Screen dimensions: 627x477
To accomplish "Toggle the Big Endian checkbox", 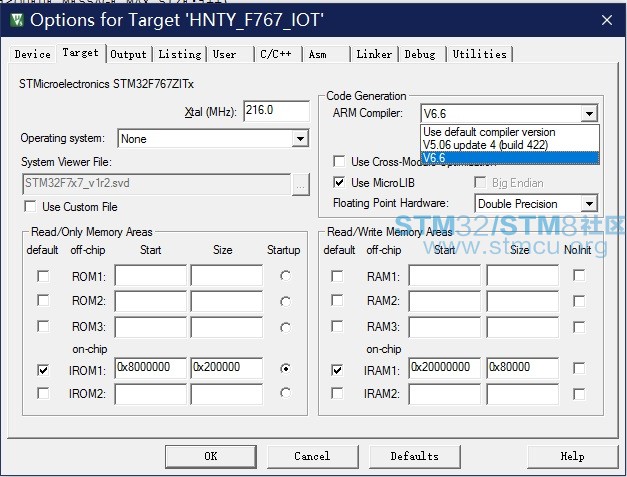I will tap(480, 183).
